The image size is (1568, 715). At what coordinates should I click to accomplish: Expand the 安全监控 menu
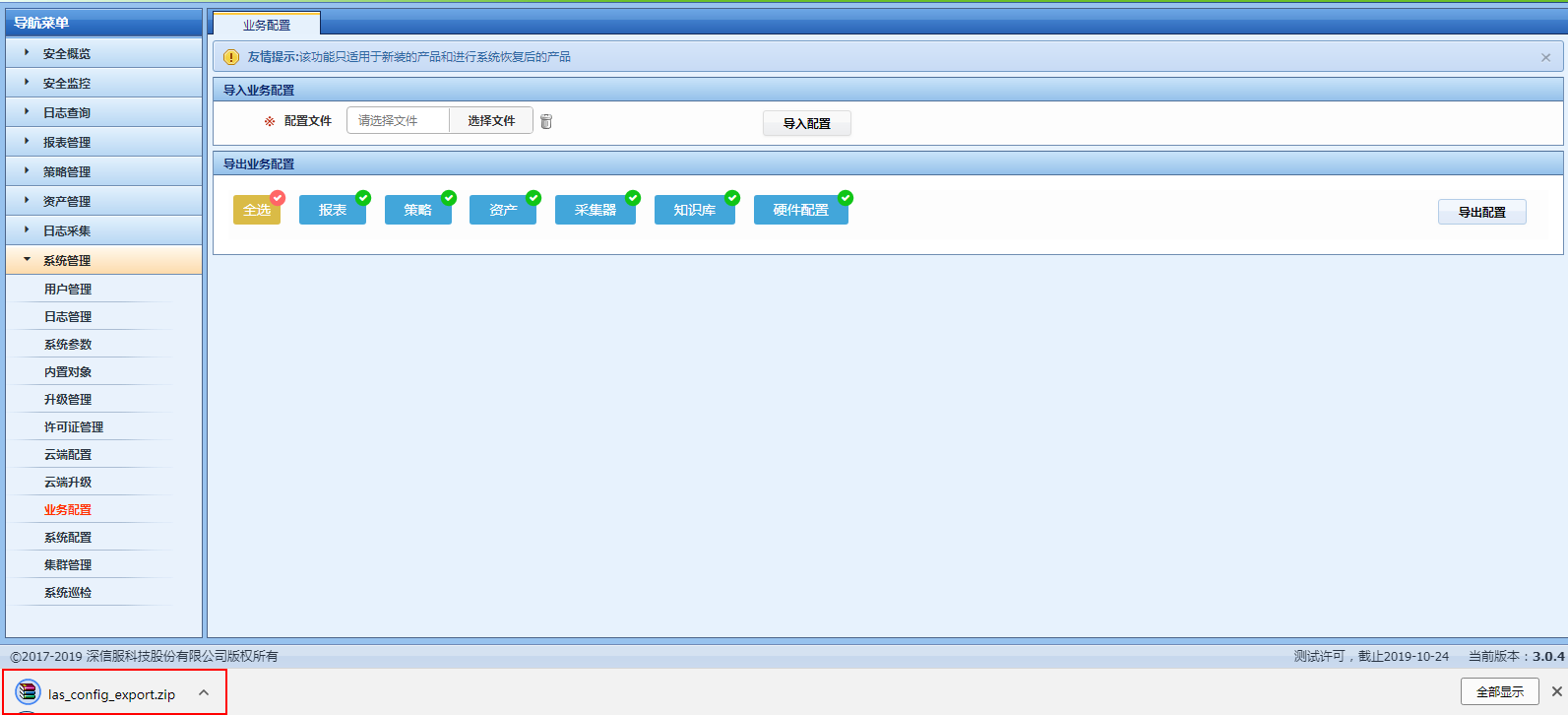103,83
